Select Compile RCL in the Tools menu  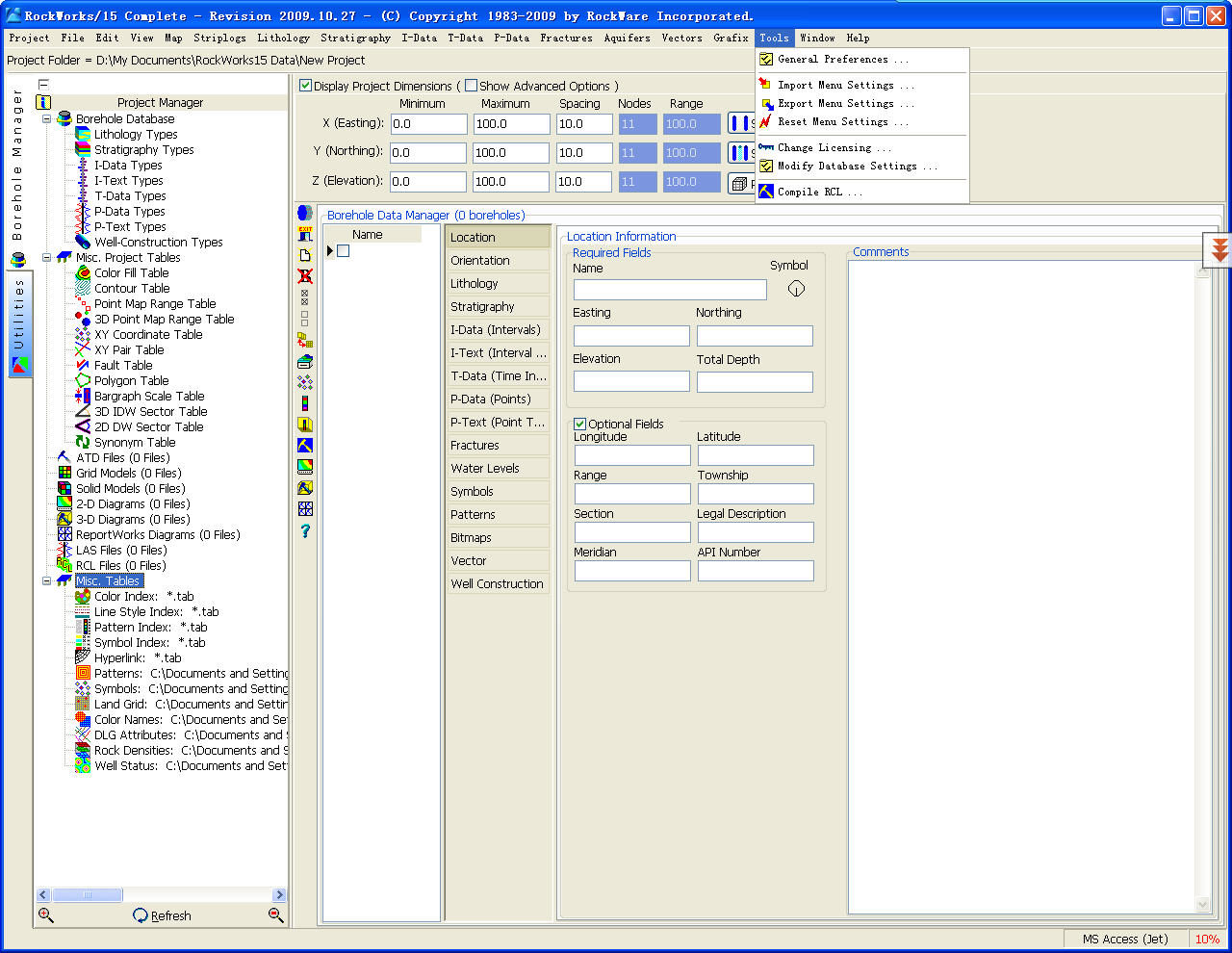coord(861,192)
